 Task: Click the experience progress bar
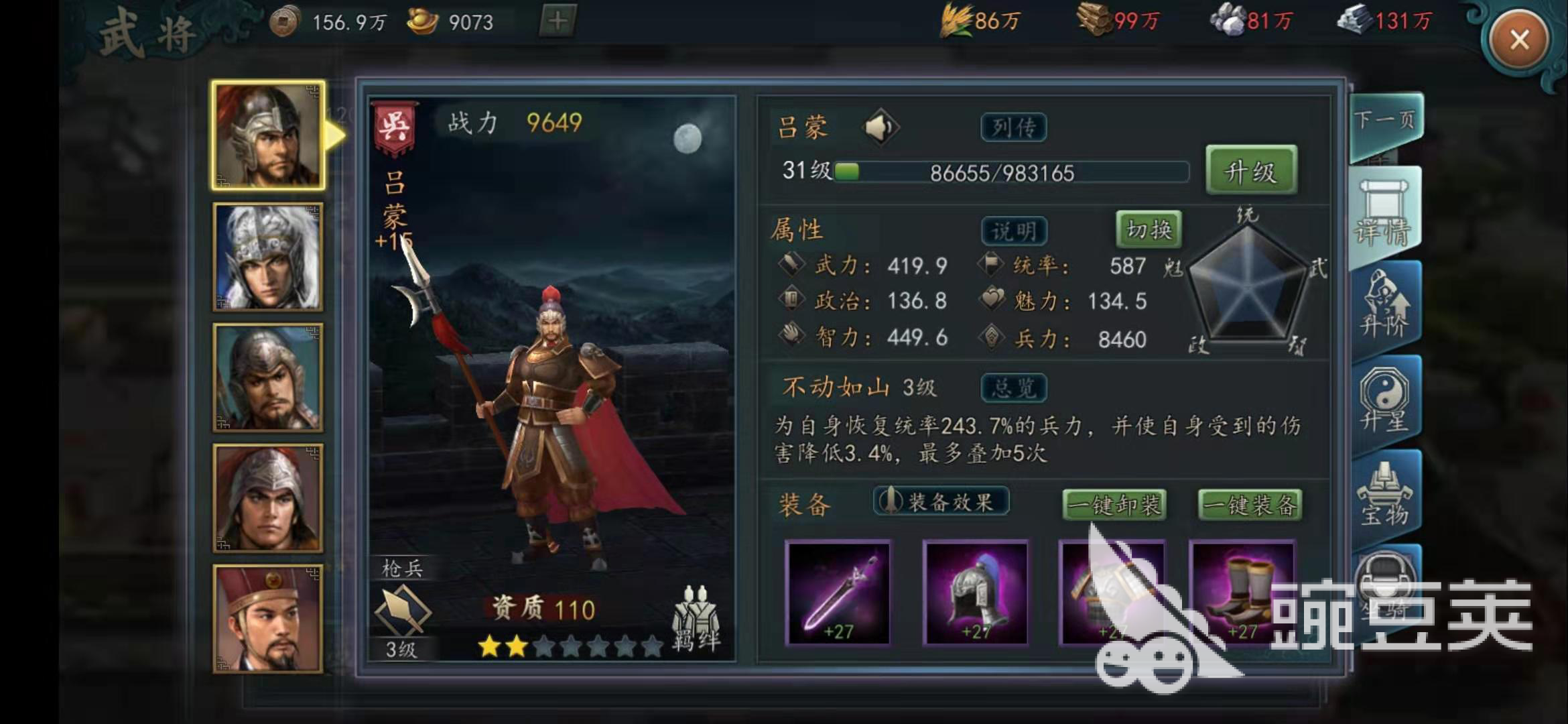tap(1010, 172)
